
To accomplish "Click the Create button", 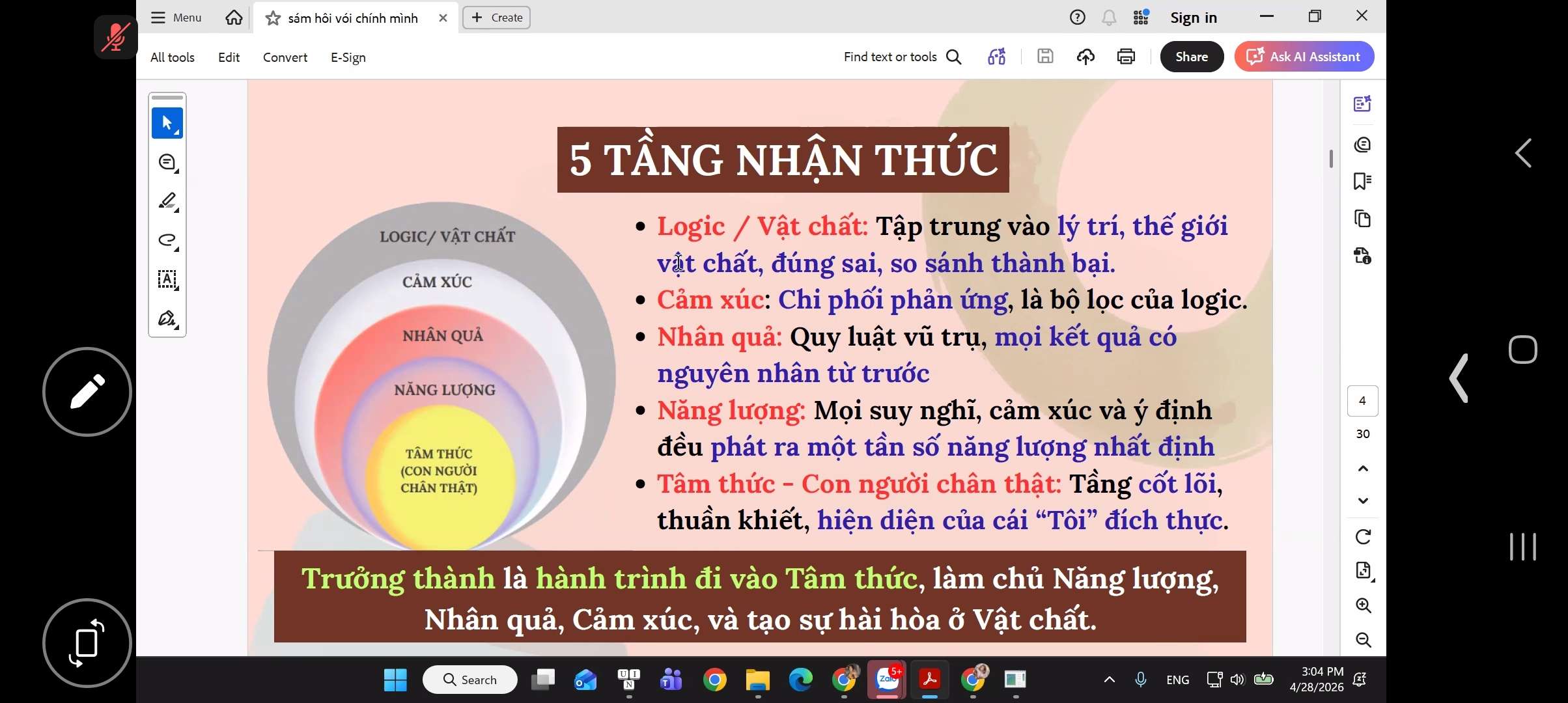I will [496, 18].
